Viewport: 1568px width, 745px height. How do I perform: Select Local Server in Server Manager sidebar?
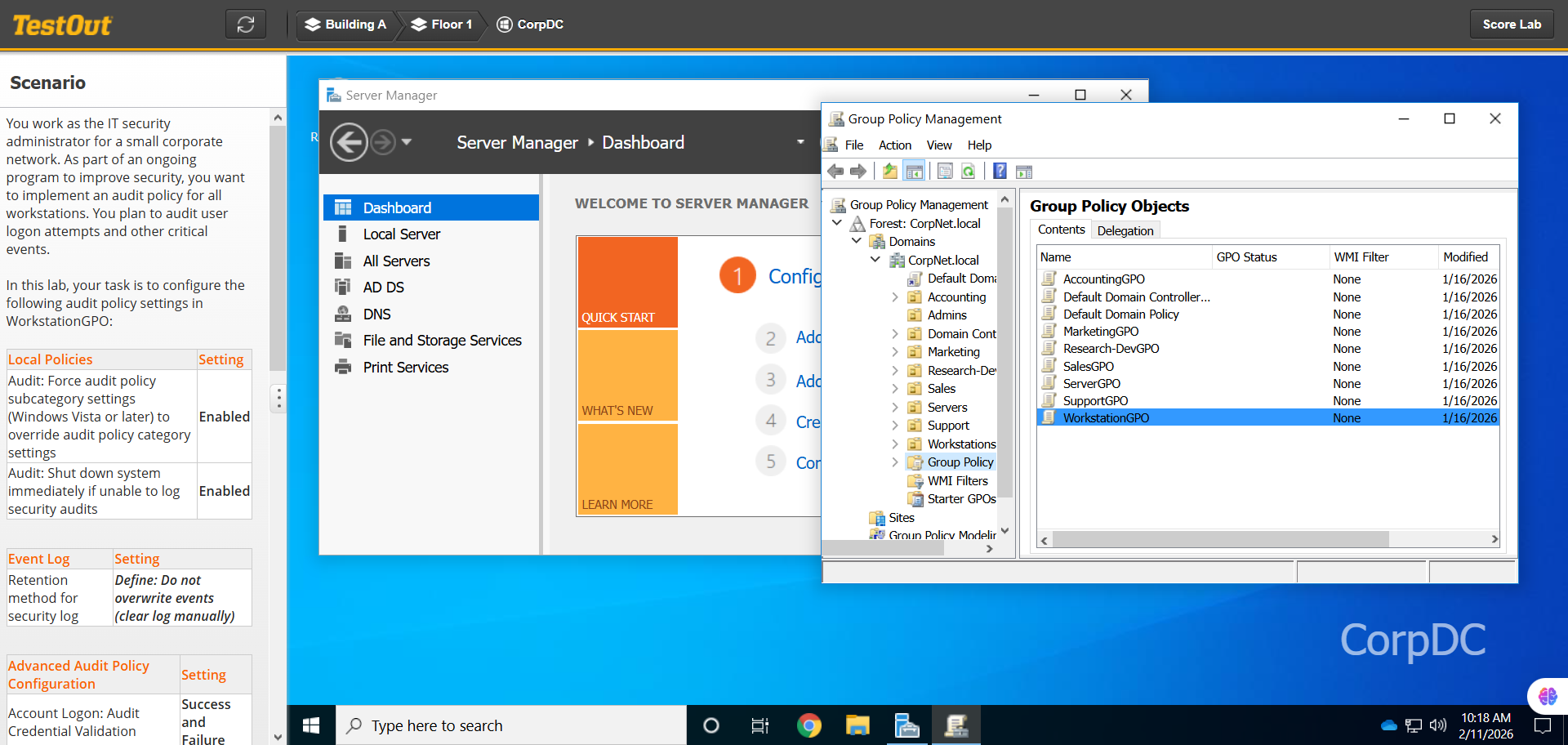[401, 234]
